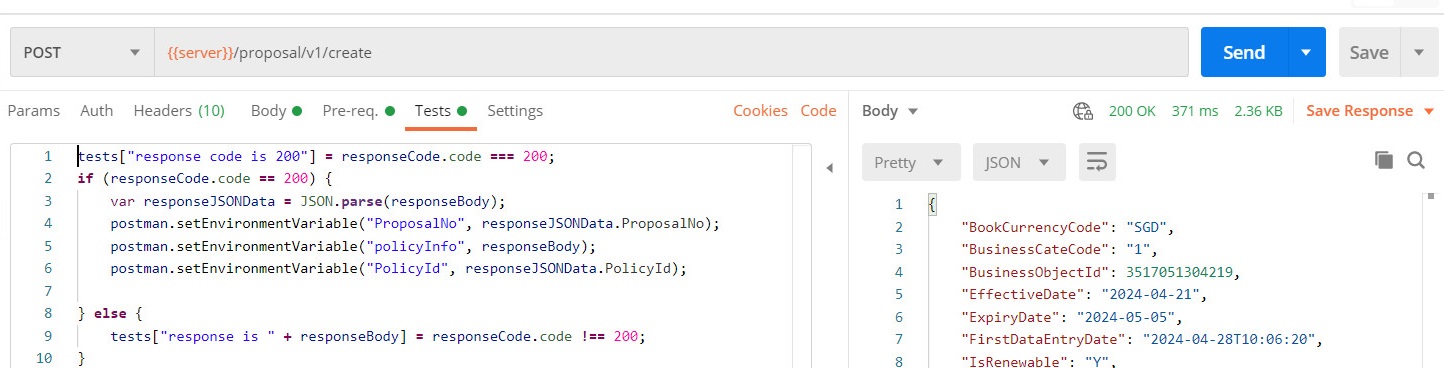Image resolution: width=1444 pixels, height=368 pixels.
Task: Copy response body with the copy icon
Action: tap(1384, 160)
